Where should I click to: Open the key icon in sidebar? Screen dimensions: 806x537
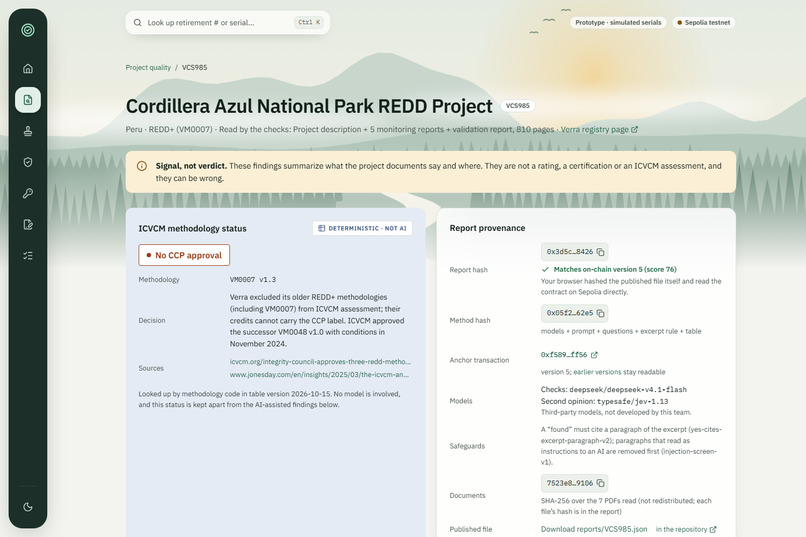pyautogui.click(x=28, y=194)
